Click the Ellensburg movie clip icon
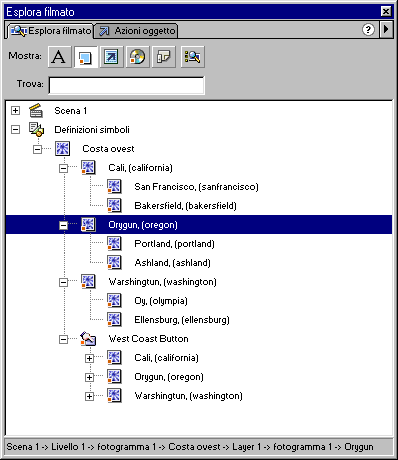 click(x=114, y=320)
